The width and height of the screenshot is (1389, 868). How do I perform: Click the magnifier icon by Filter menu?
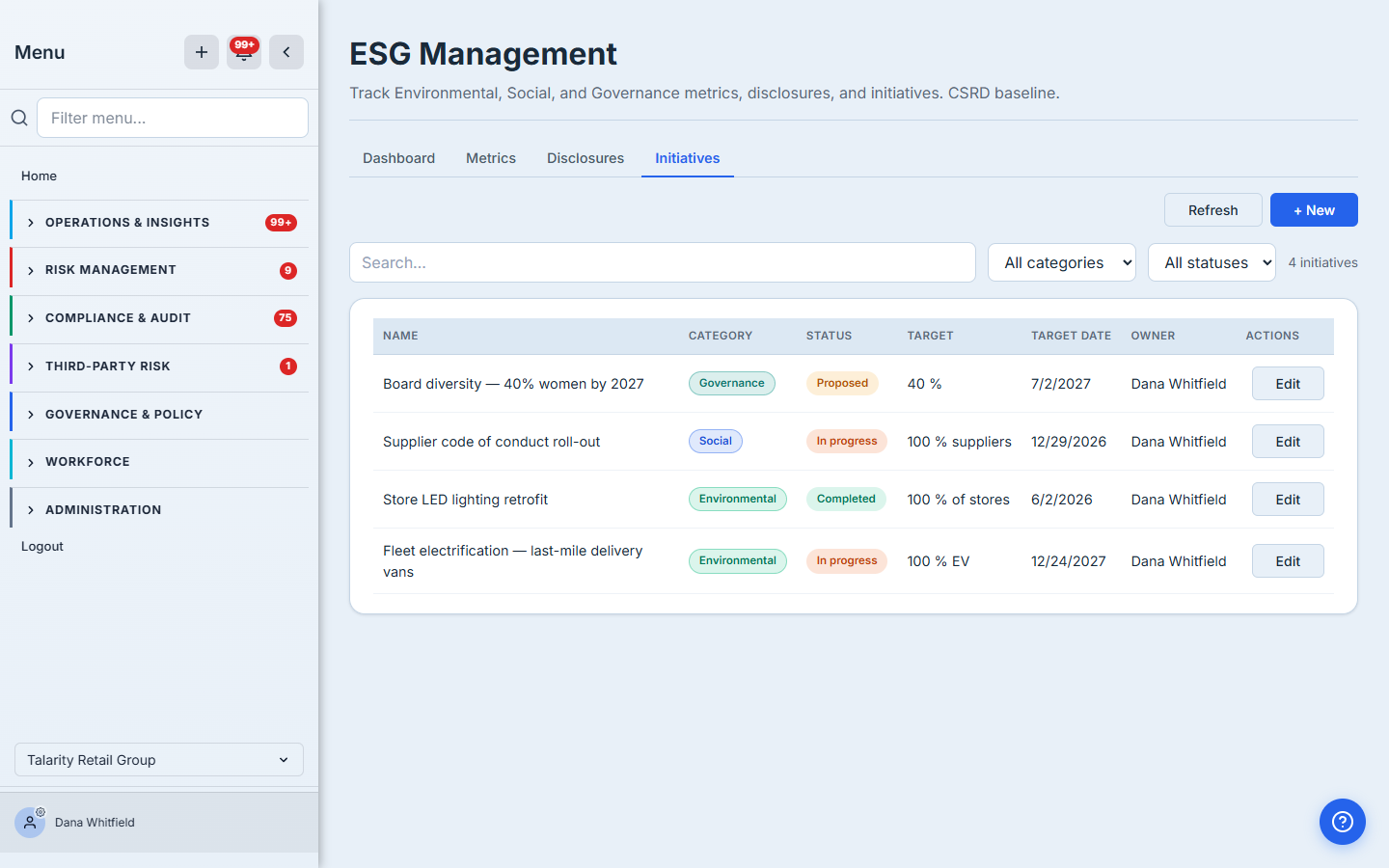tap(19, 118)
